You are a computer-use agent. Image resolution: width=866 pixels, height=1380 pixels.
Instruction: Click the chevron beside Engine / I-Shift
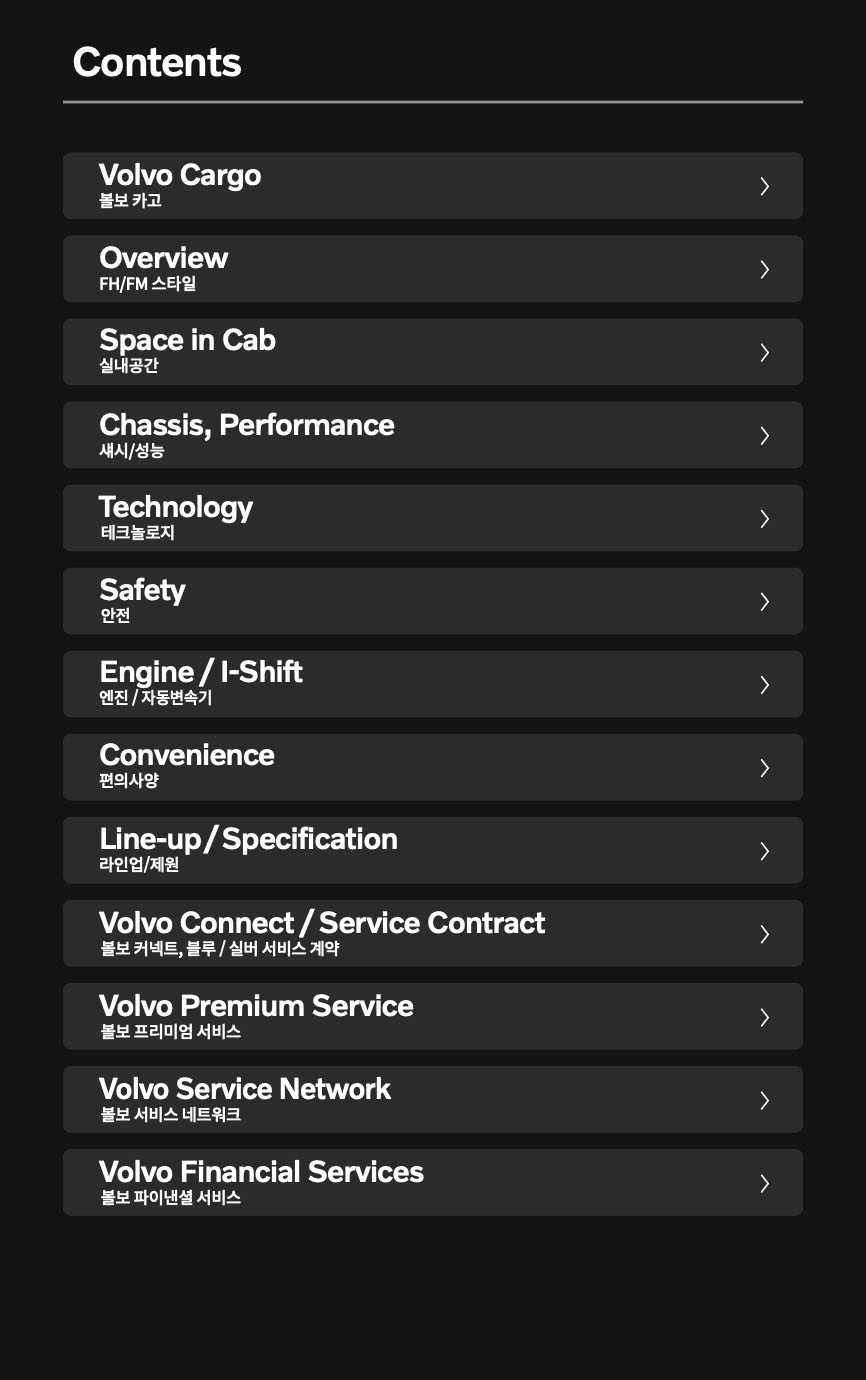pyautogui.click(x=764, y=684)
